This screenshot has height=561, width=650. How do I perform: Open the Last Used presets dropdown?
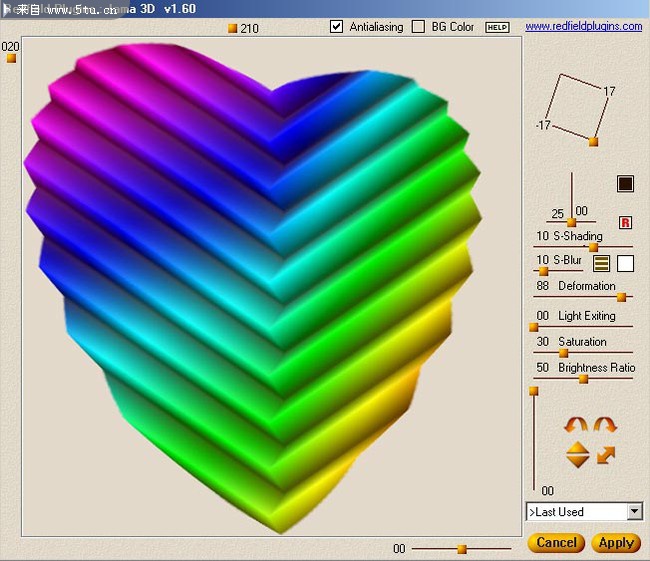click(576, 511)
